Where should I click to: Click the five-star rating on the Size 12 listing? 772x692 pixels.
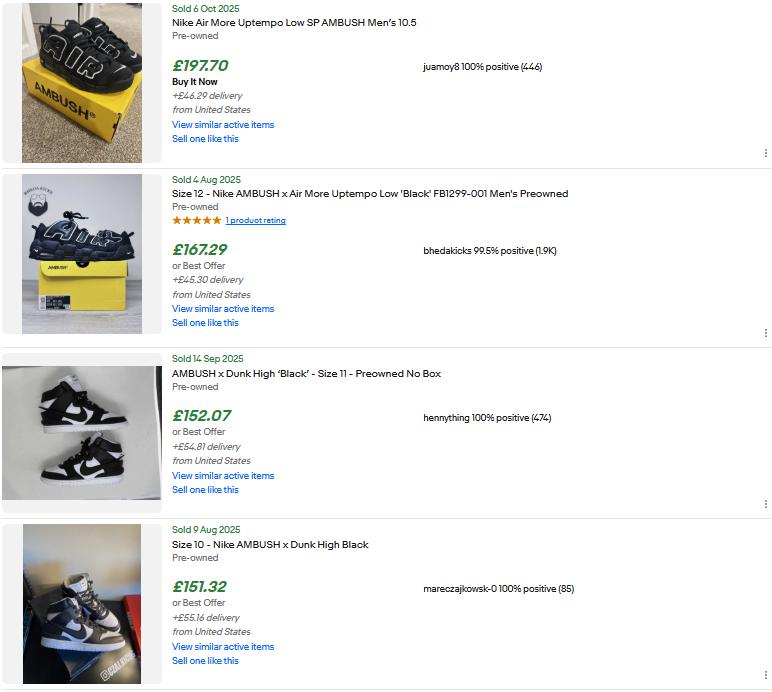coord(197,220)
